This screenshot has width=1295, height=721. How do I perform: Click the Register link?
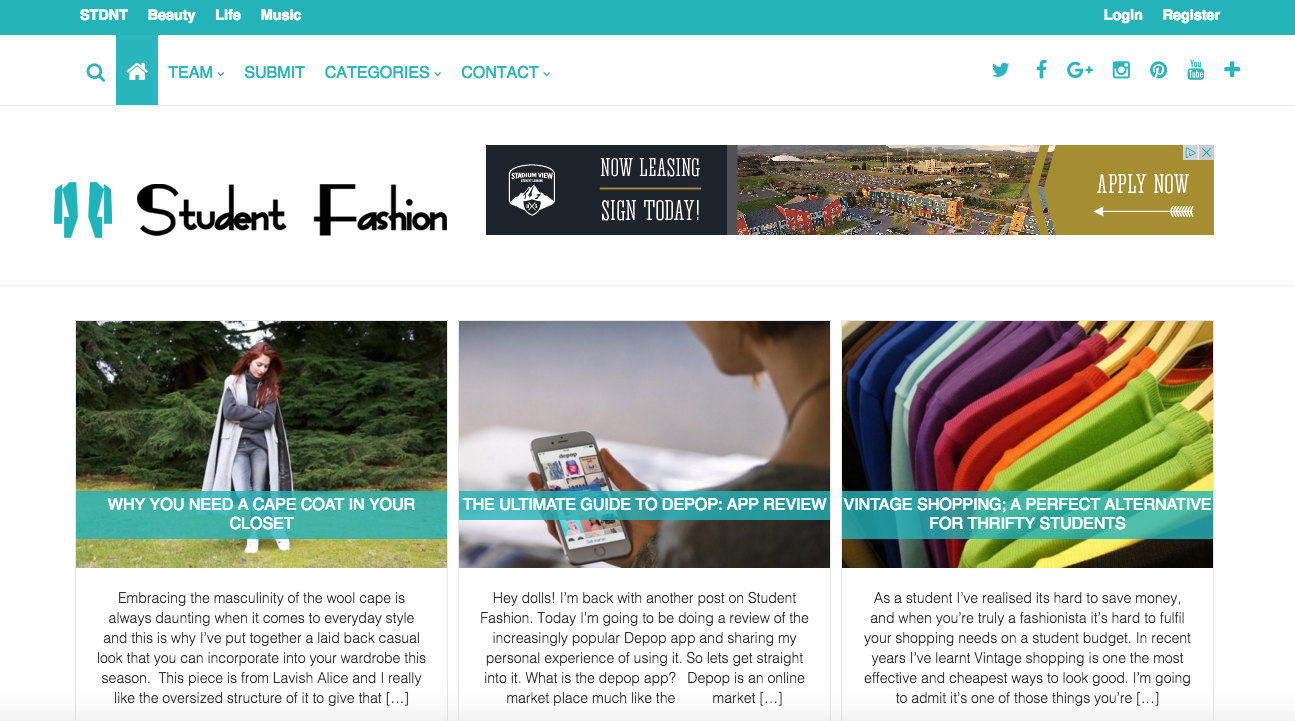(1191, 15)
